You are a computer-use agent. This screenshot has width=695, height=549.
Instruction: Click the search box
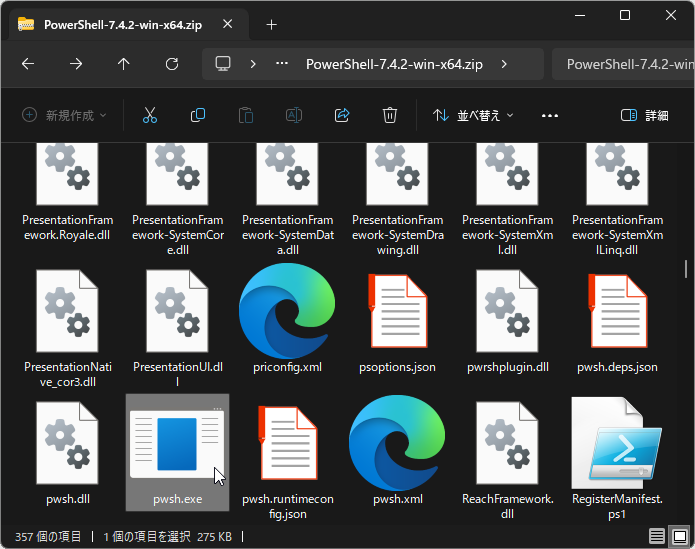click(x=624, y=64)
